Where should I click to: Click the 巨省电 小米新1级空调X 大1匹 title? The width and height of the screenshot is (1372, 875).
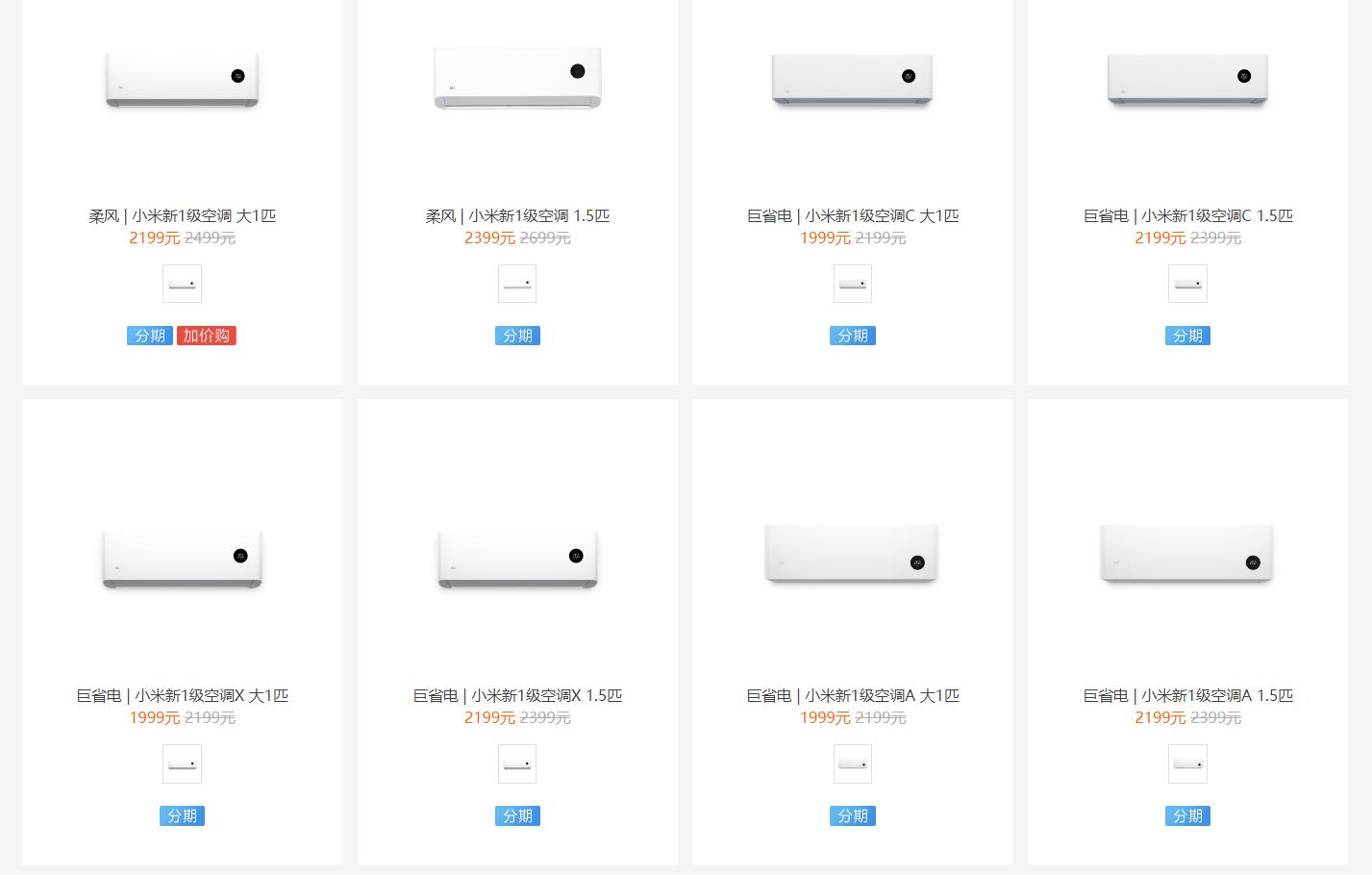click(182, 696)
